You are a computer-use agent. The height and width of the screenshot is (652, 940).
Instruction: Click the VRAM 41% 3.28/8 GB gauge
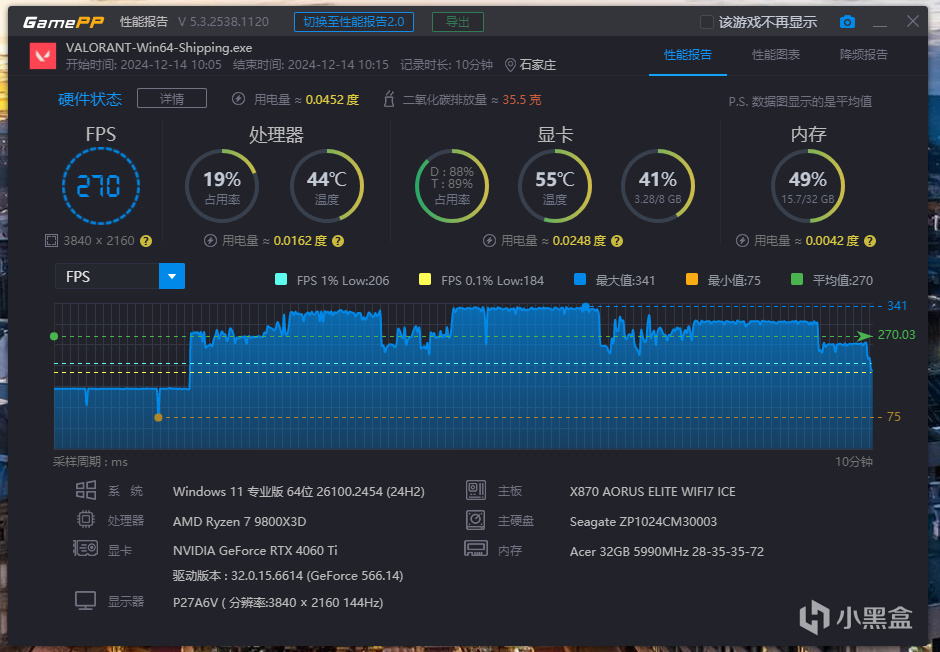tap(658, 186)
